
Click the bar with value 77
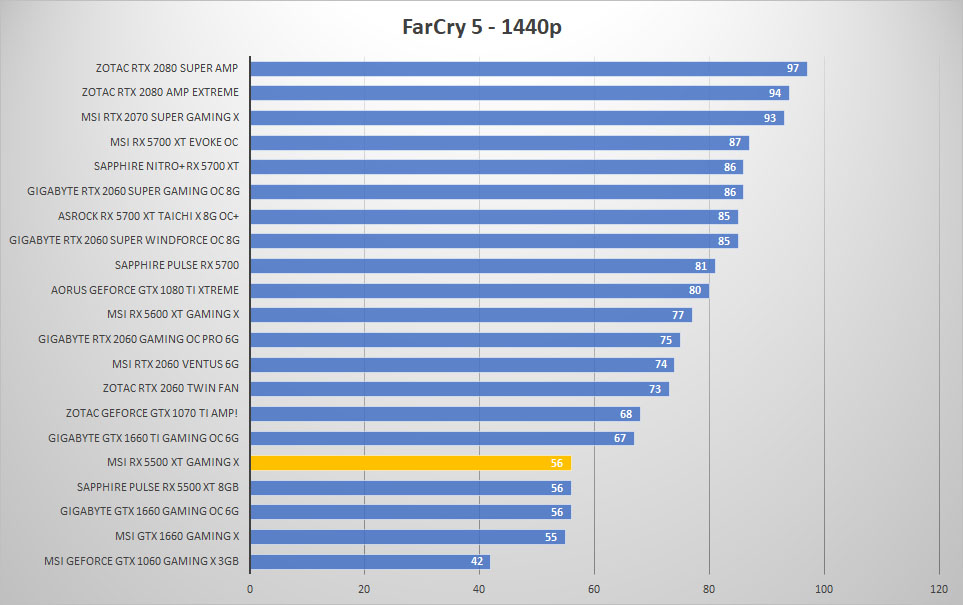pos(471,315)
